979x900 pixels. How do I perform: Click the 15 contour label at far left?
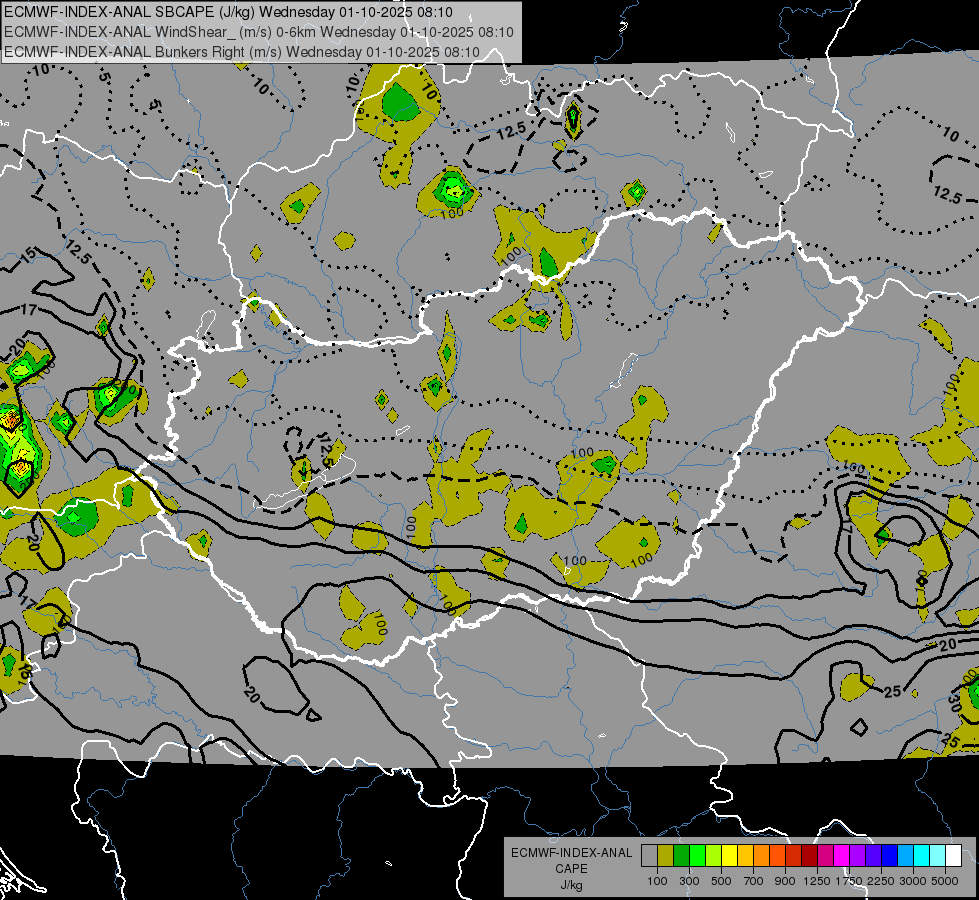[27, 254]
